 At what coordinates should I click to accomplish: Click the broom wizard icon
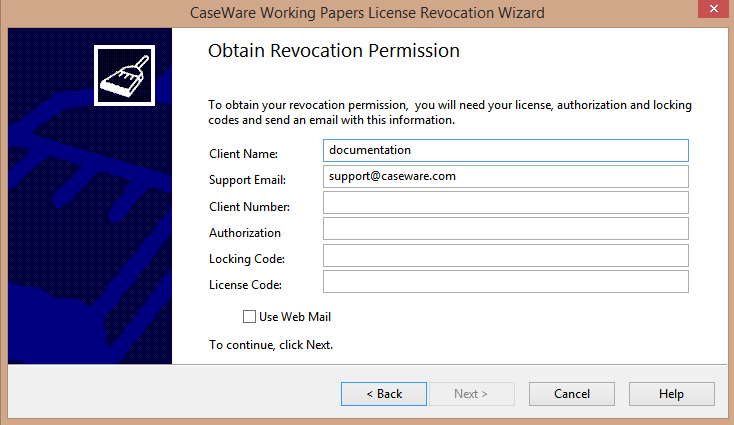pyautogui.click(x=125, y=75)
